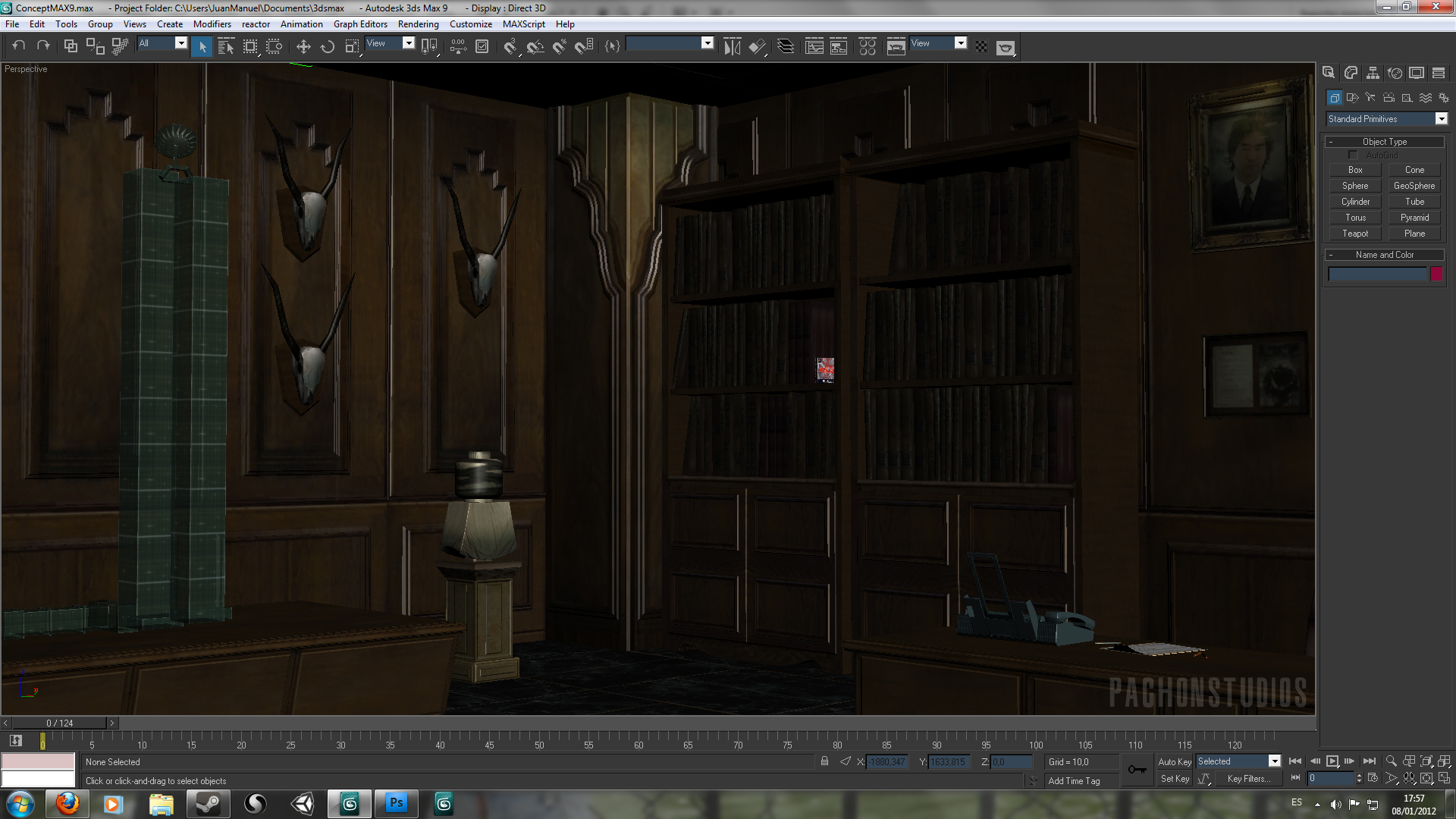Toggle Set Key mode
The image size is (1456, 819).
(1174, 779)
